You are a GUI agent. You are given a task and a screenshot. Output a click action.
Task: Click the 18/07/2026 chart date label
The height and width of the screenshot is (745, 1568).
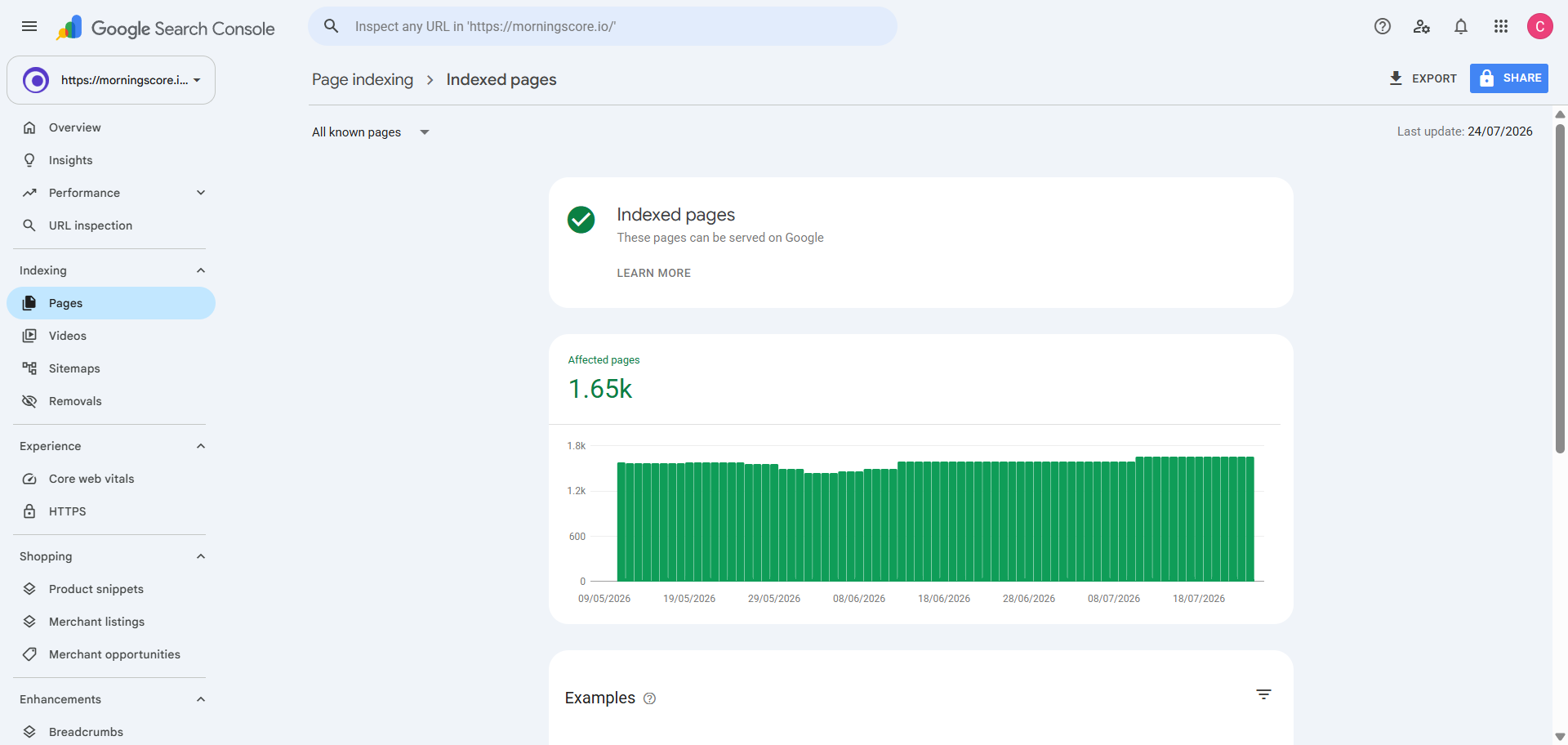(1199, 599)
